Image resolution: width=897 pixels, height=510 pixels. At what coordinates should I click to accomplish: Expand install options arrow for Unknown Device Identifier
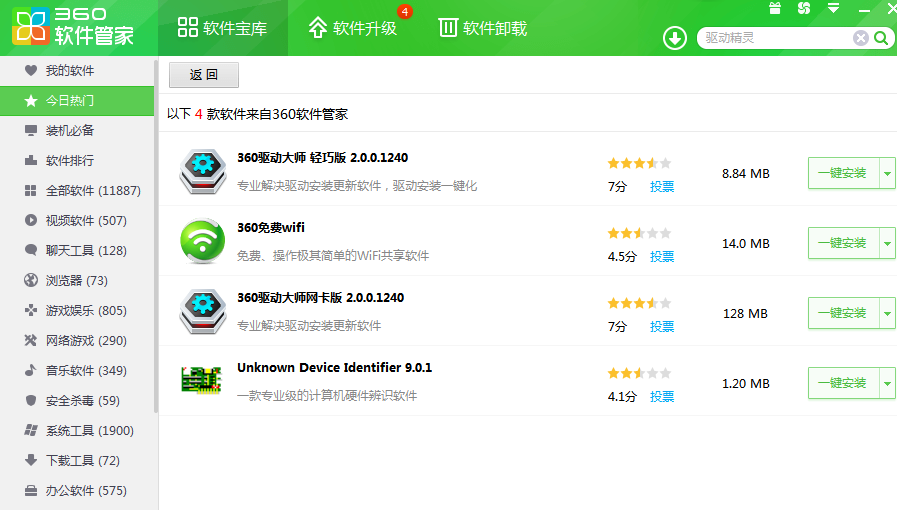887,383
